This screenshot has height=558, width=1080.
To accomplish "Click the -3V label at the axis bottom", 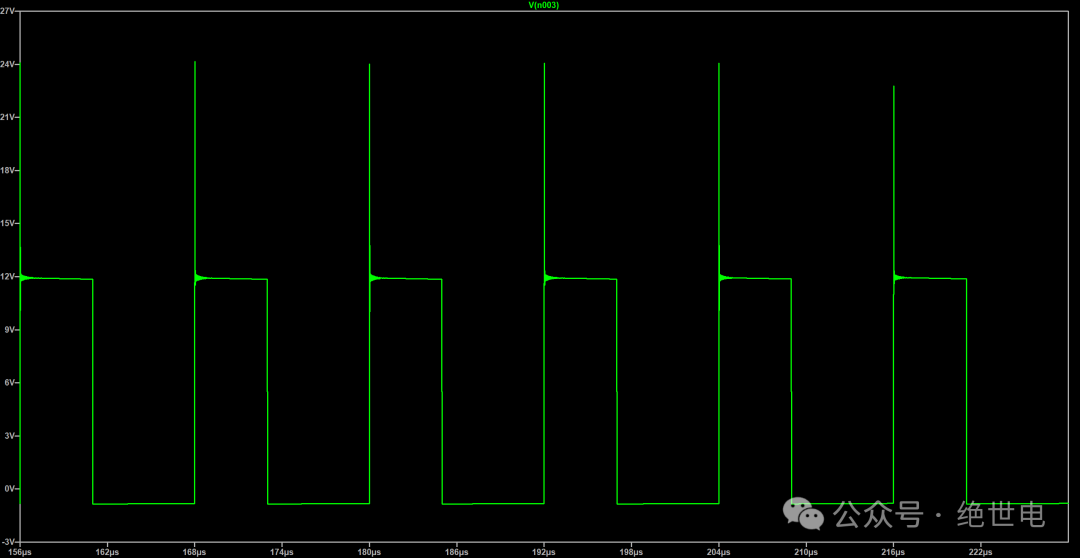I will click(9, 538).
